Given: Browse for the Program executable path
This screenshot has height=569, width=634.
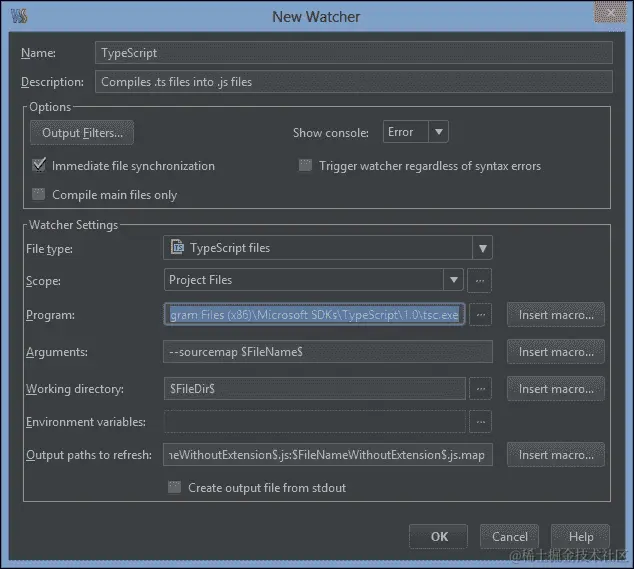Looking at the screenshot, I should click(x=480, y=315).
